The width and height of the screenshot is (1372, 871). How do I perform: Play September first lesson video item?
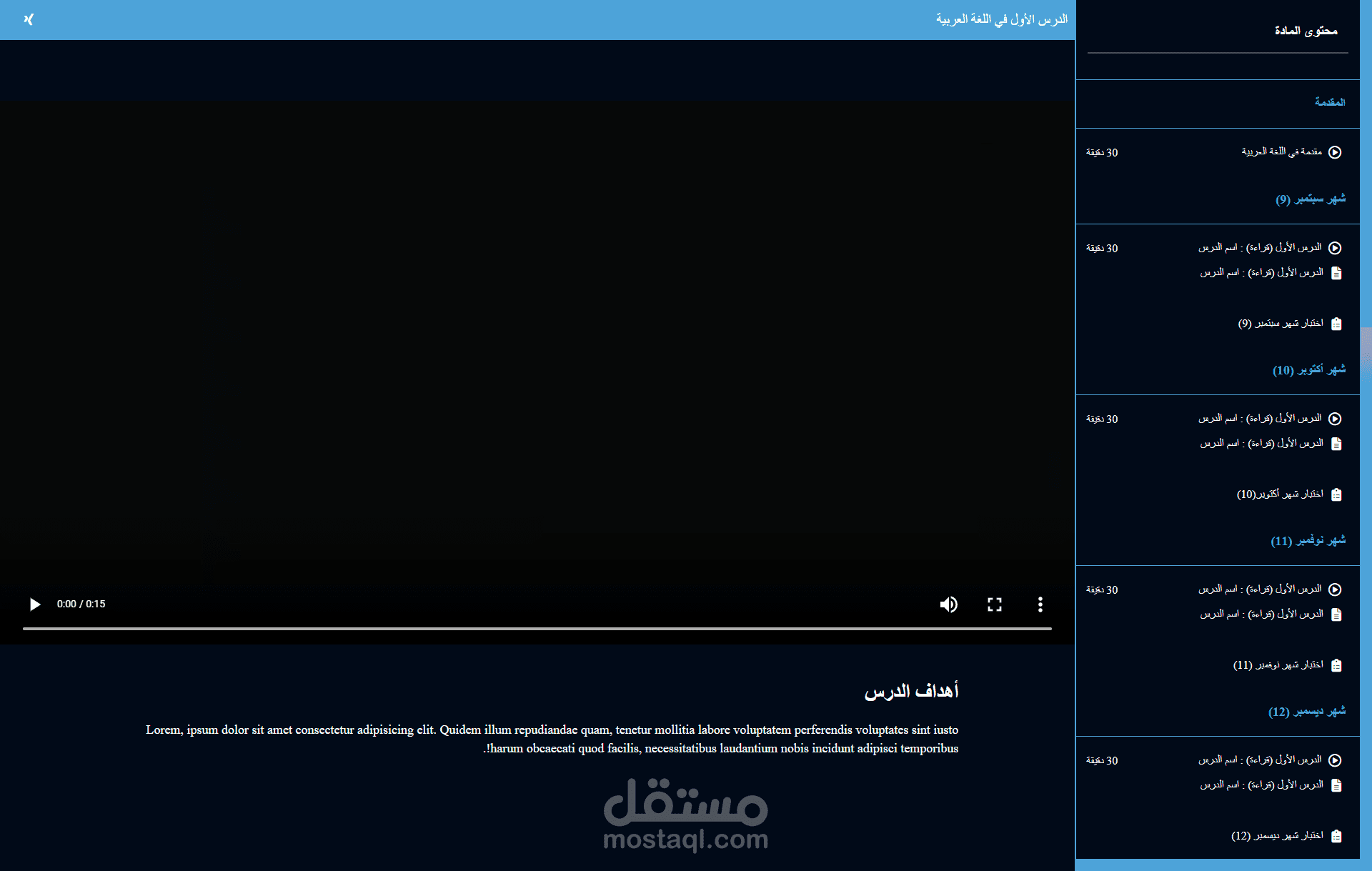click(1260, 248)
